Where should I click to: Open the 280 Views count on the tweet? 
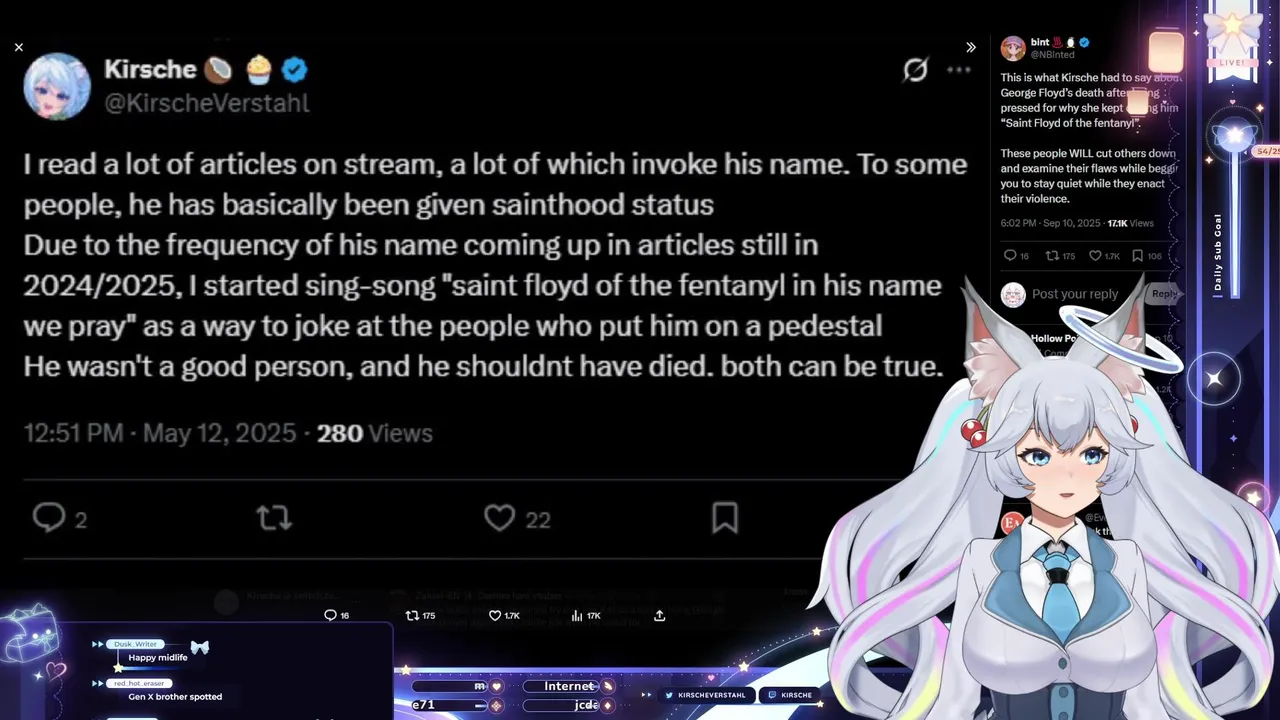click(x=374, y=433)
